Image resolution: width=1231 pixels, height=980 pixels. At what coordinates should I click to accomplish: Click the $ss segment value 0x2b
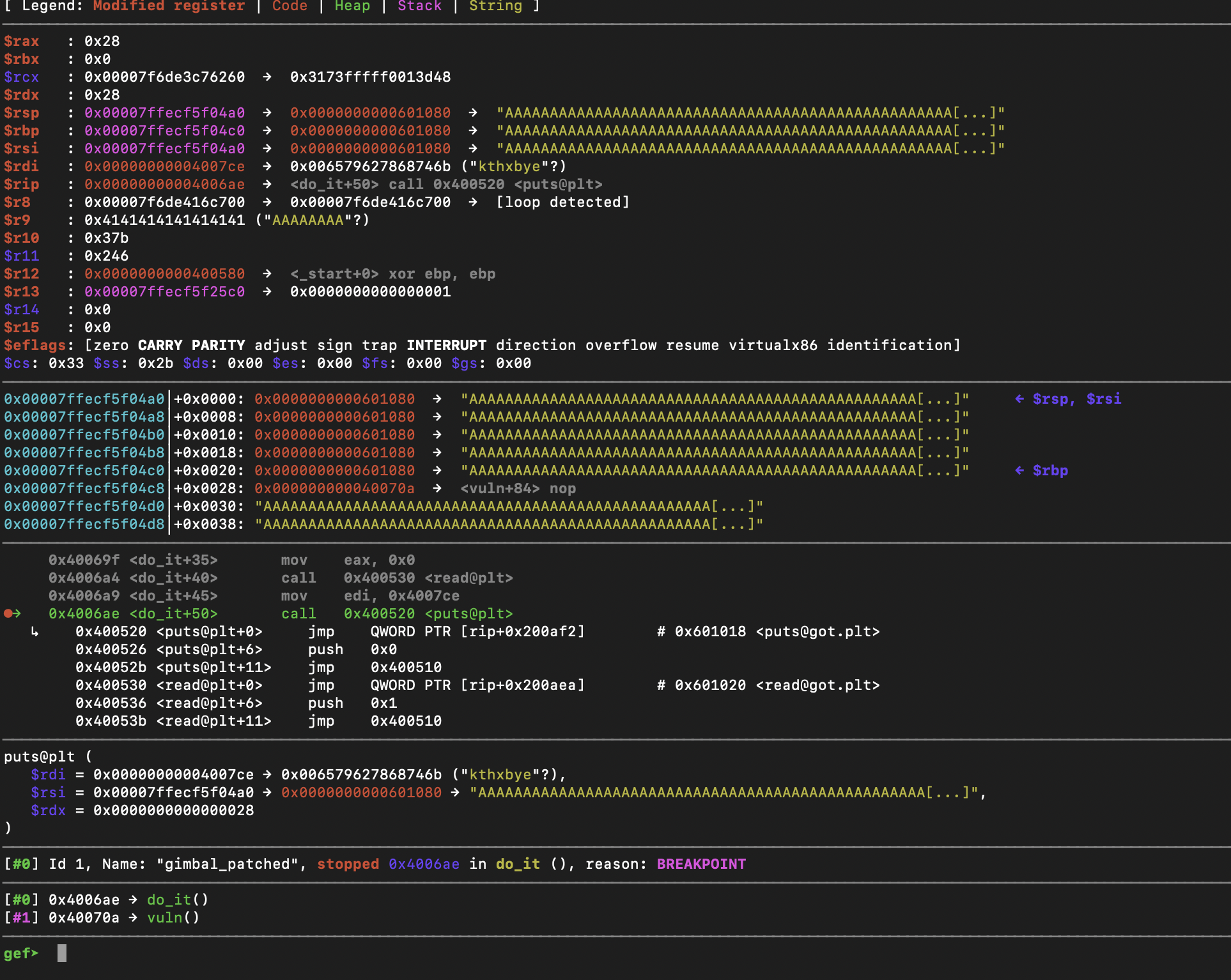(155, 363)
